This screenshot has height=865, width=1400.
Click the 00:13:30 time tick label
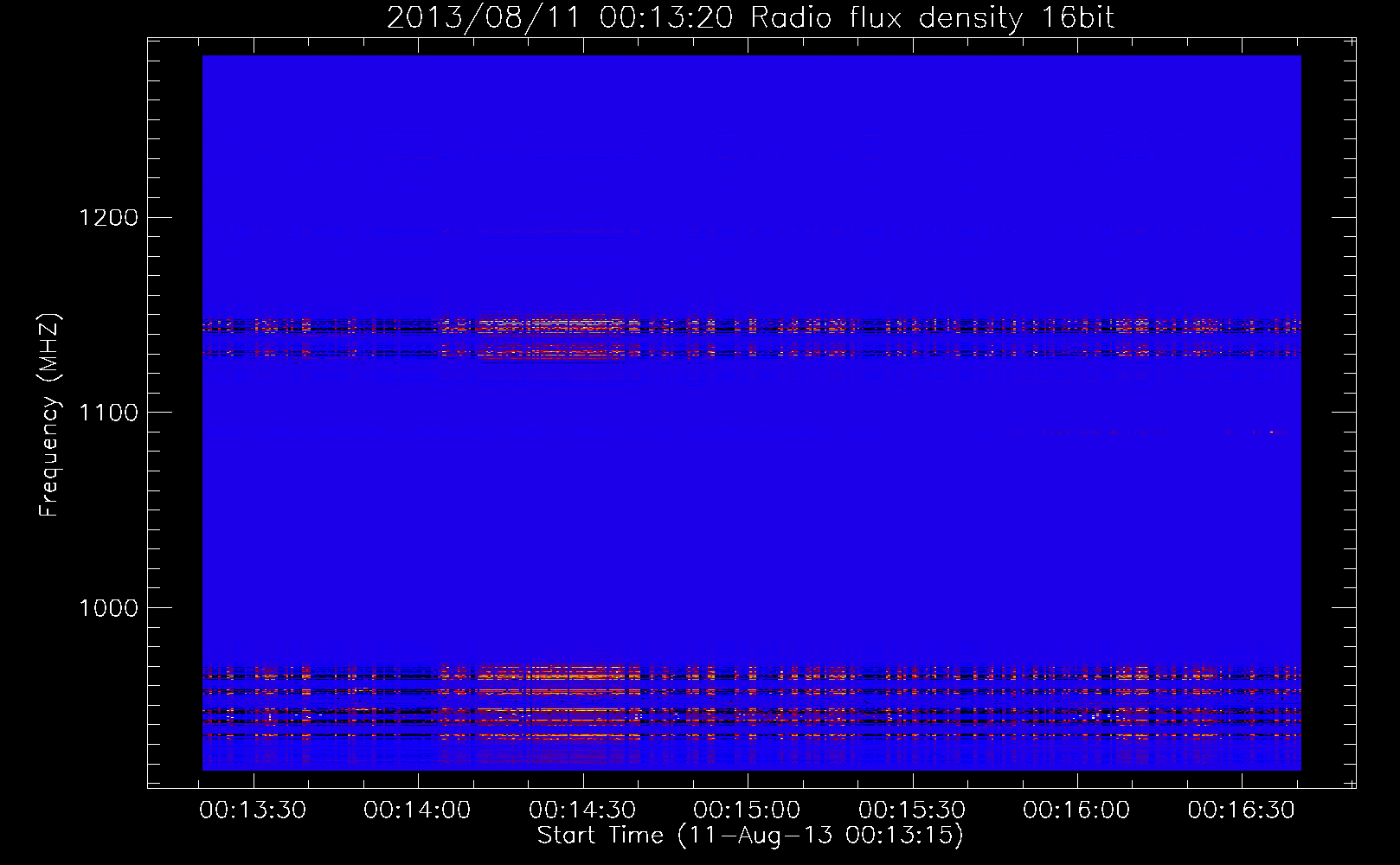(253, 811)
